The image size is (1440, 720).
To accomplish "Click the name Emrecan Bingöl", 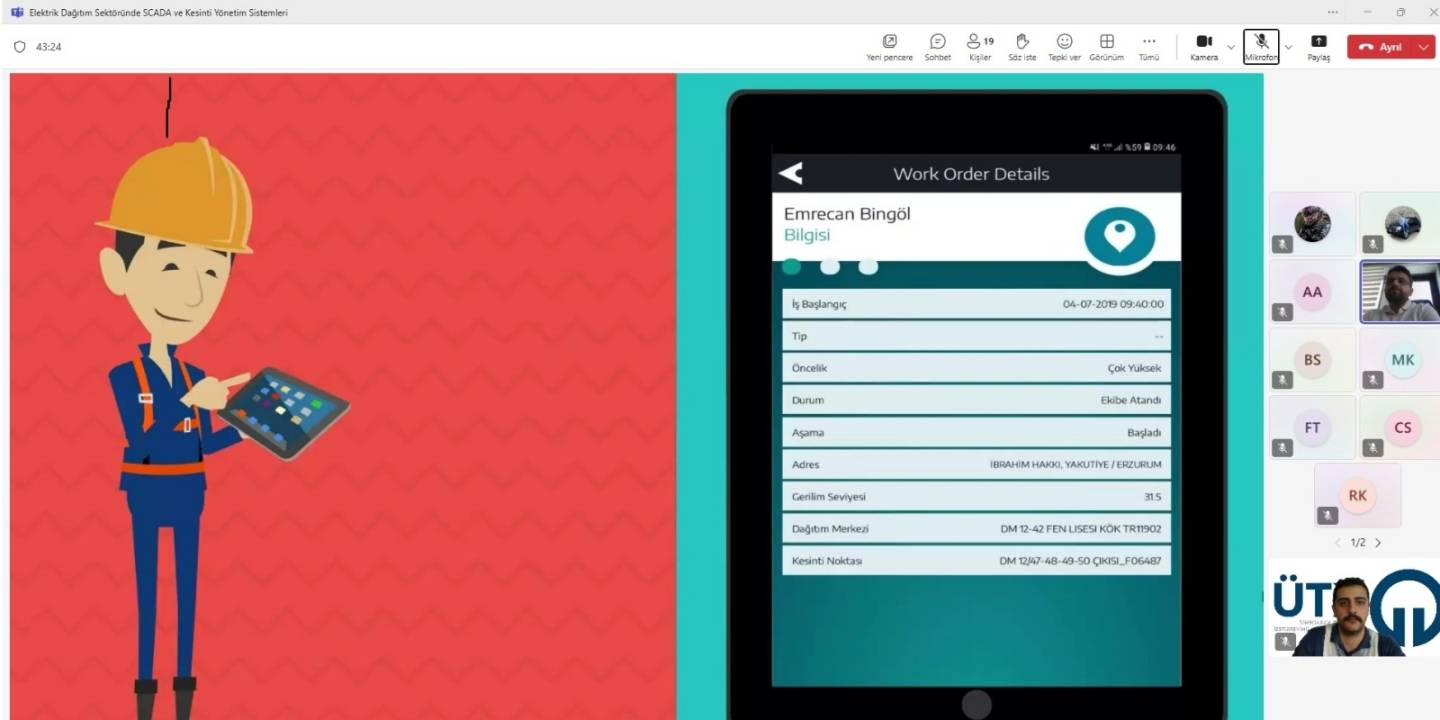I will (847, 214).
